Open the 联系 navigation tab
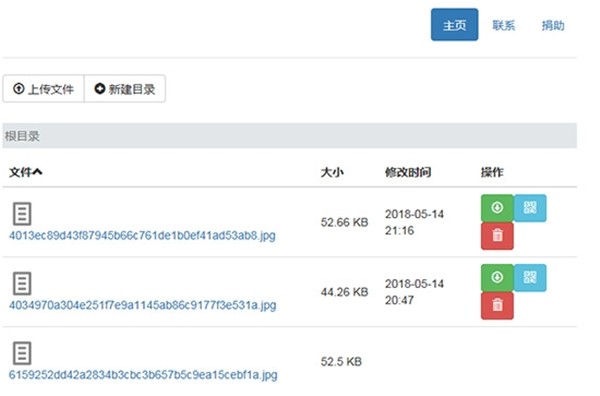Screen dimensions: 600x396 [x=504, y=25]
